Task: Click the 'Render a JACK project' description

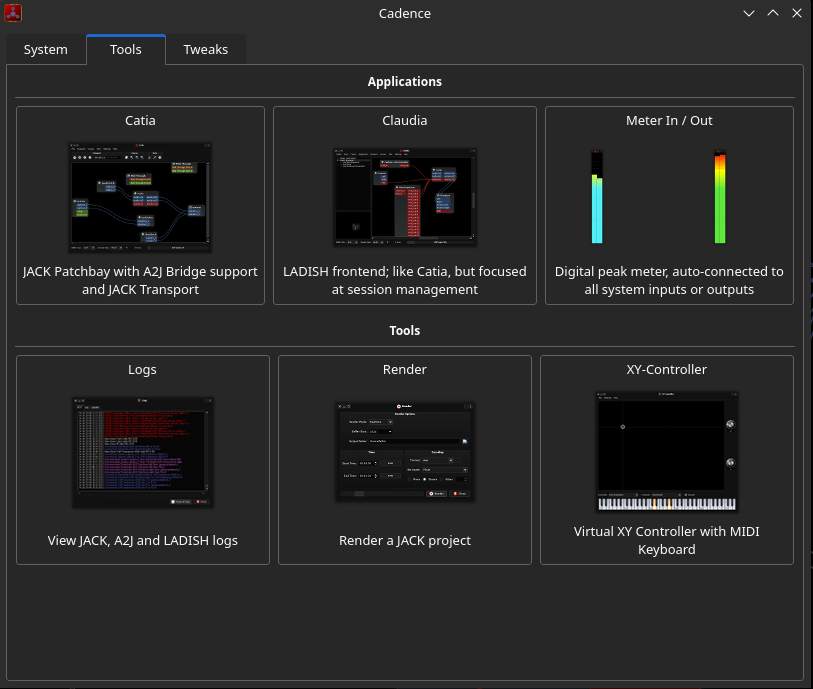Action: (x=404, y=540)
